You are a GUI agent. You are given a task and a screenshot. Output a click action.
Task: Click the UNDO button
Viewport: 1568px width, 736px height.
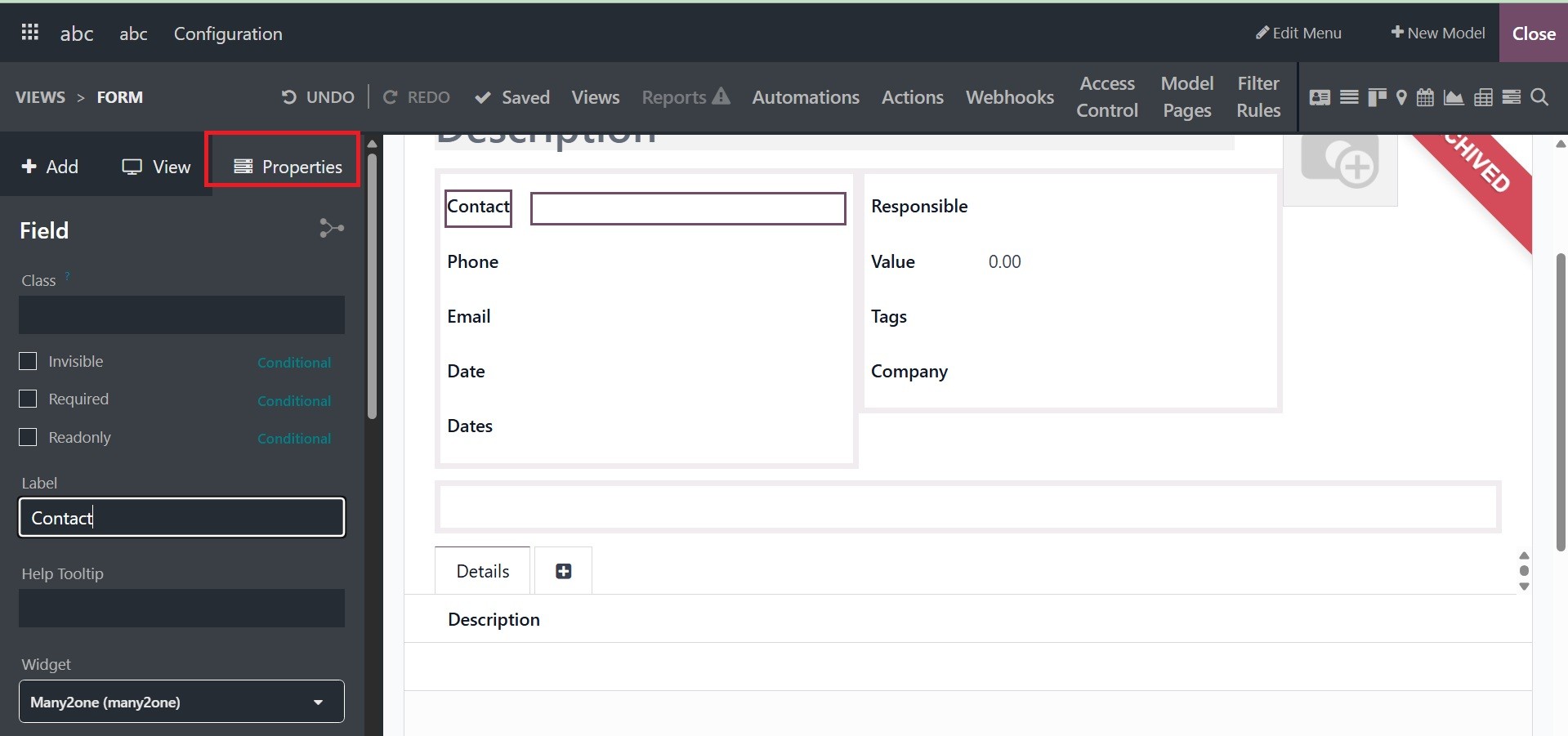tap(318, 97)
